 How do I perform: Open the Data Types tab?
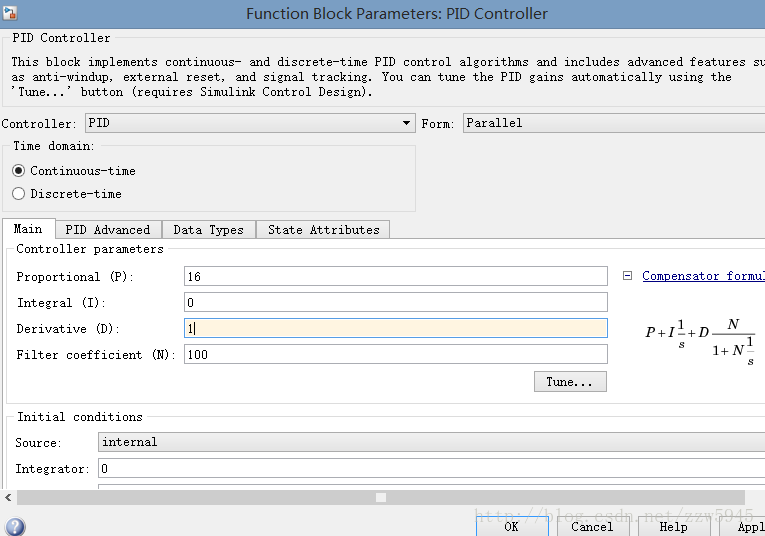[x=208, y=230]
